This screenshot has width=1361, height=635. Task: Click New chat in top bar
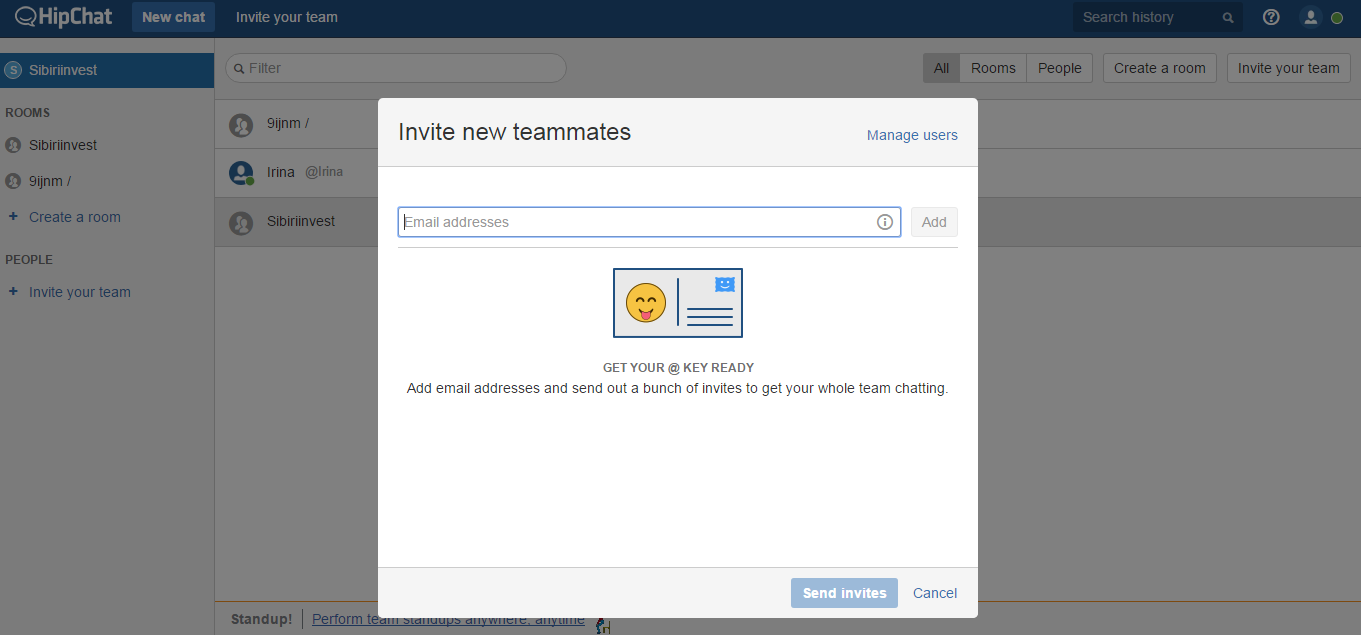(x=173, y=17)
